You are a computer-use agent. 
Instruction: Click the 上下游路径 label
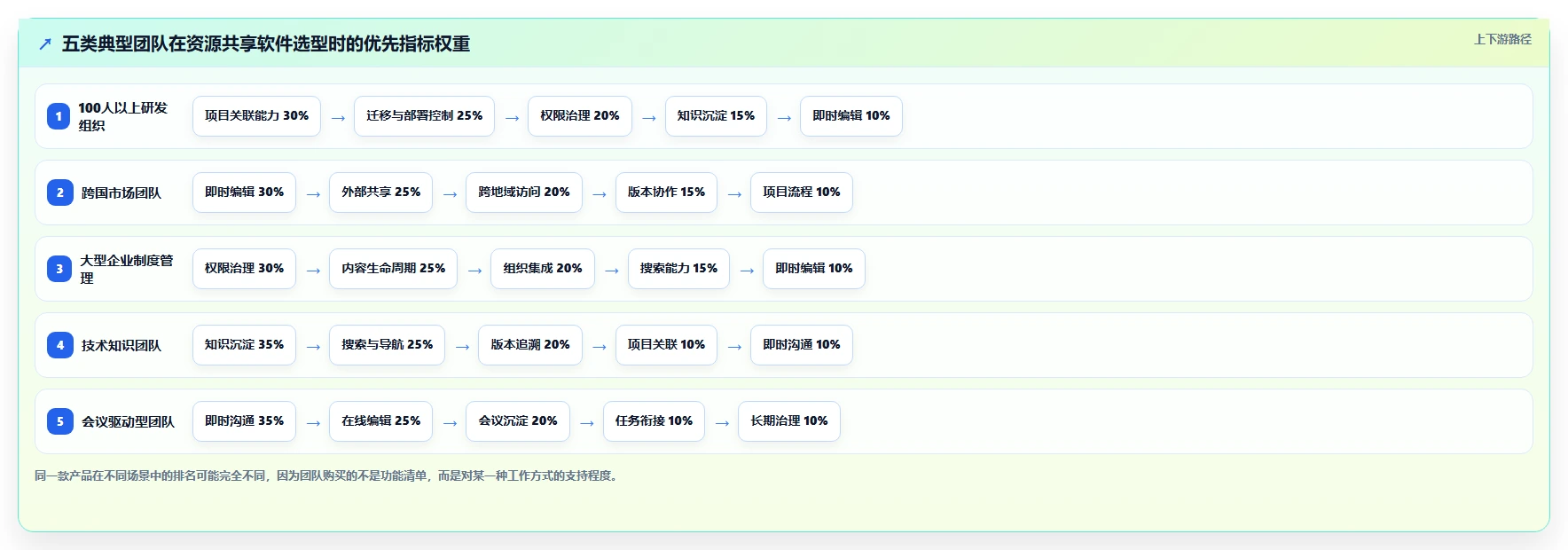point(1502,39)
